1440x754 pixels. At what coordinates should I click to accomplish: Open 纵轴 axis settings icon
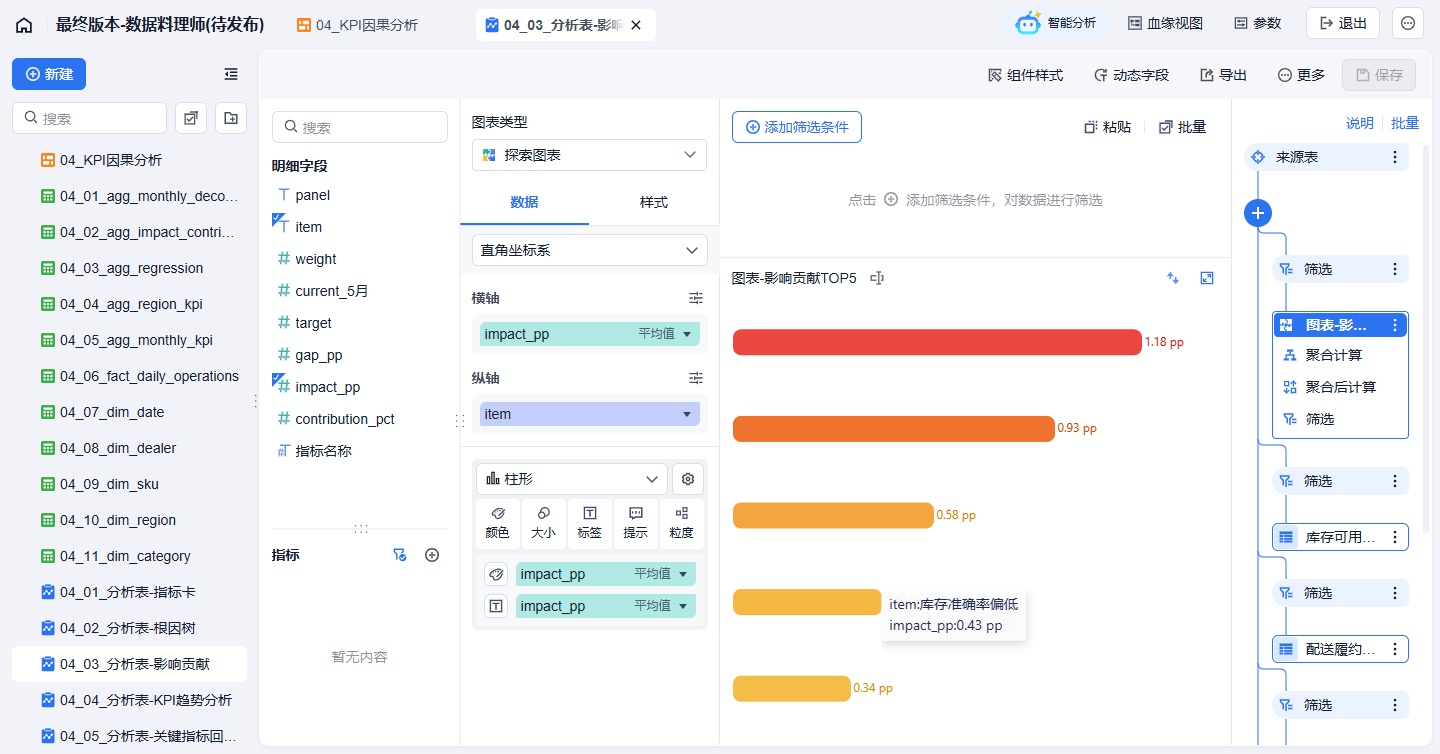point(696,378)
